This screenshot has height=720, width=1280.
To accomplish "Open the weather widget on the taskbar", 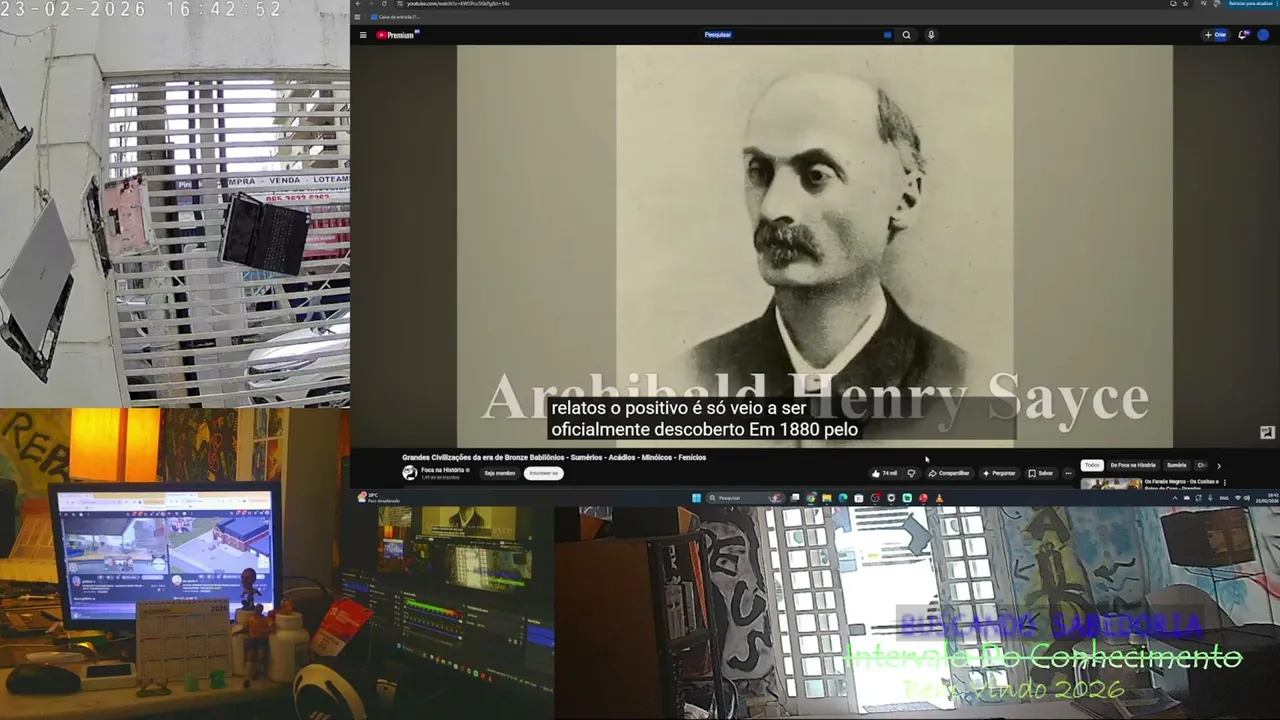I will click(381, 498).
